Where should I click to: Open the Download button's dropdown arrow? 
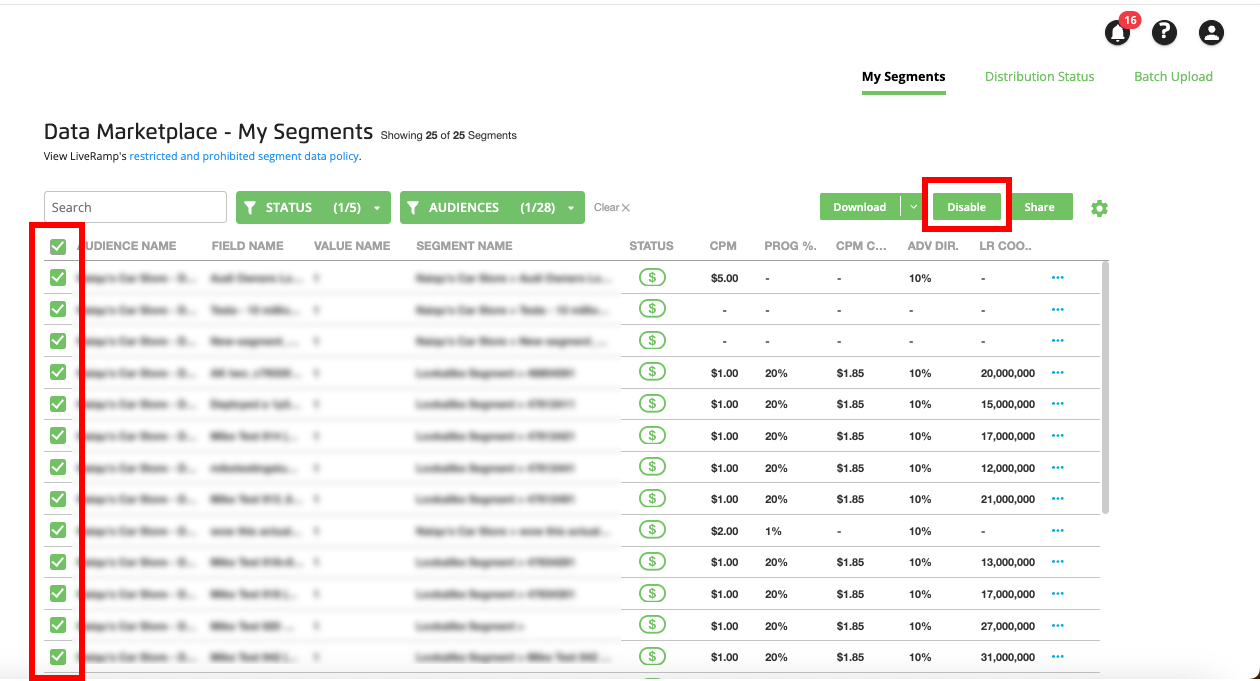(913, 207)
